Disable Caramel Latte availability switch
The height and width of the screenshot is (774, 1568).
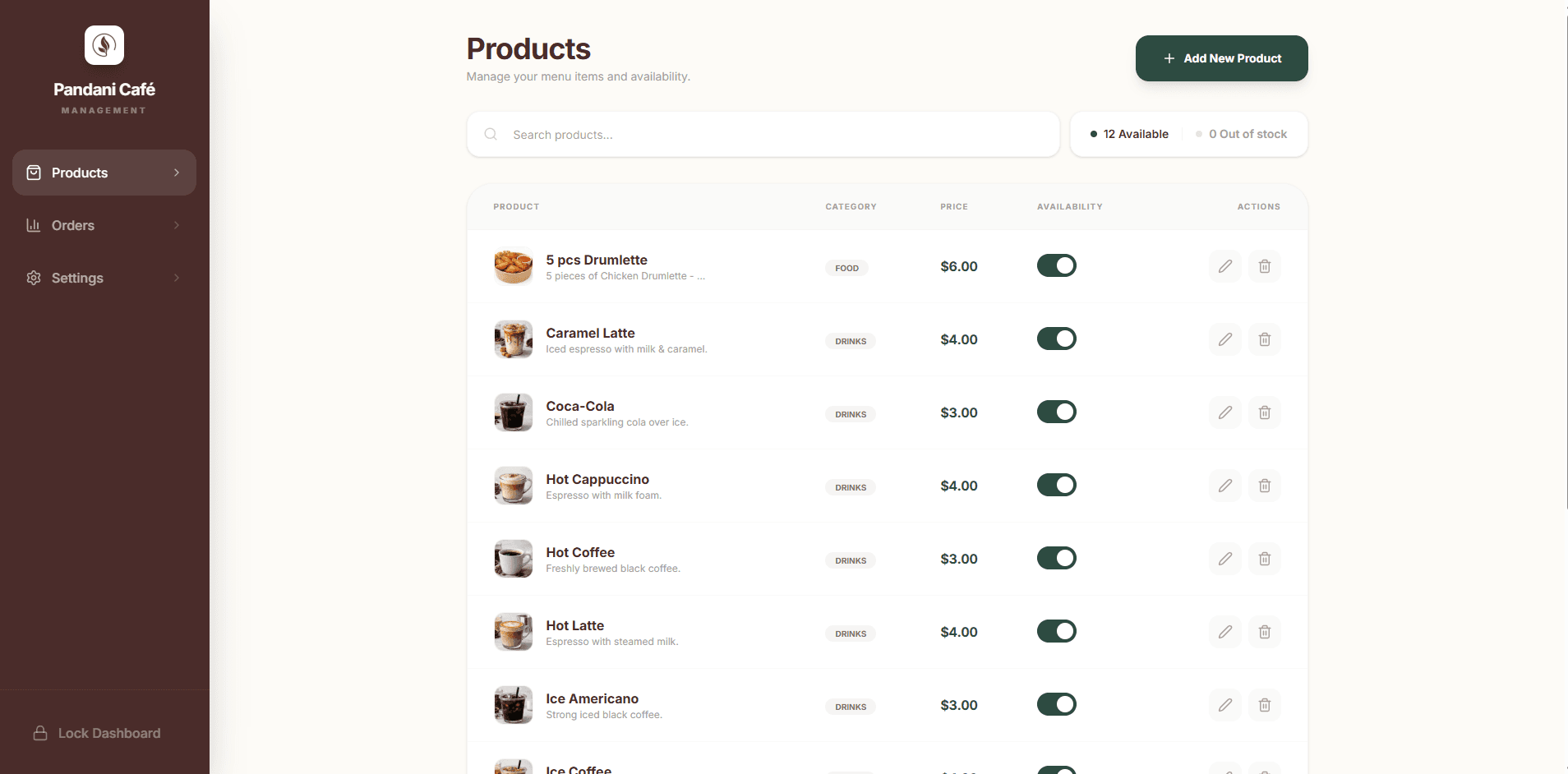point(1056,339)
